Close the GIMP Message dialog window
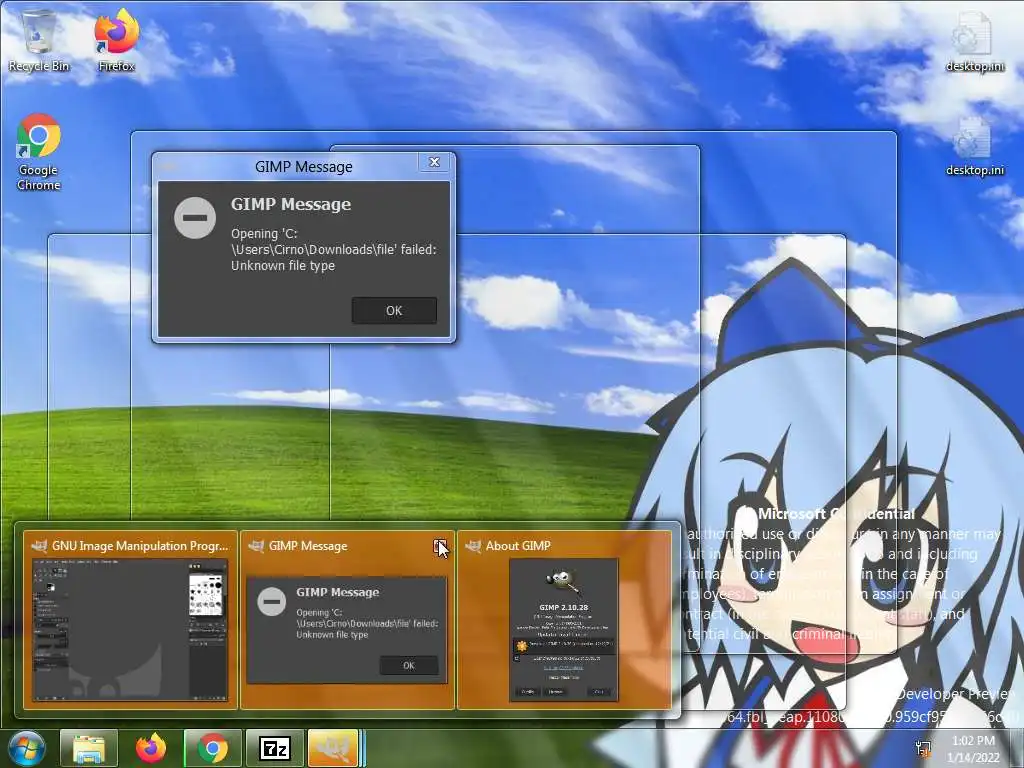The height and width of the screenshot is (768, 1024). tap(434, 162)
